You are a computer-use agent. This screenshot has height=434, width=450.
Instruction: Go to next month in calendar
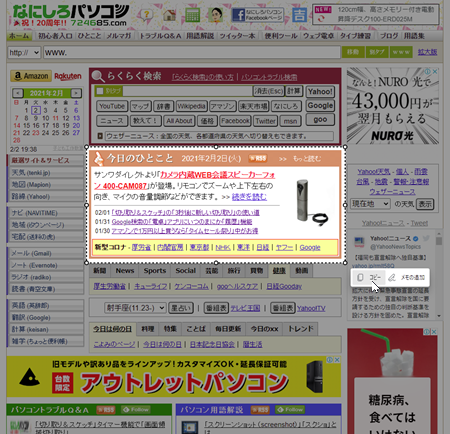coord(76,93)
